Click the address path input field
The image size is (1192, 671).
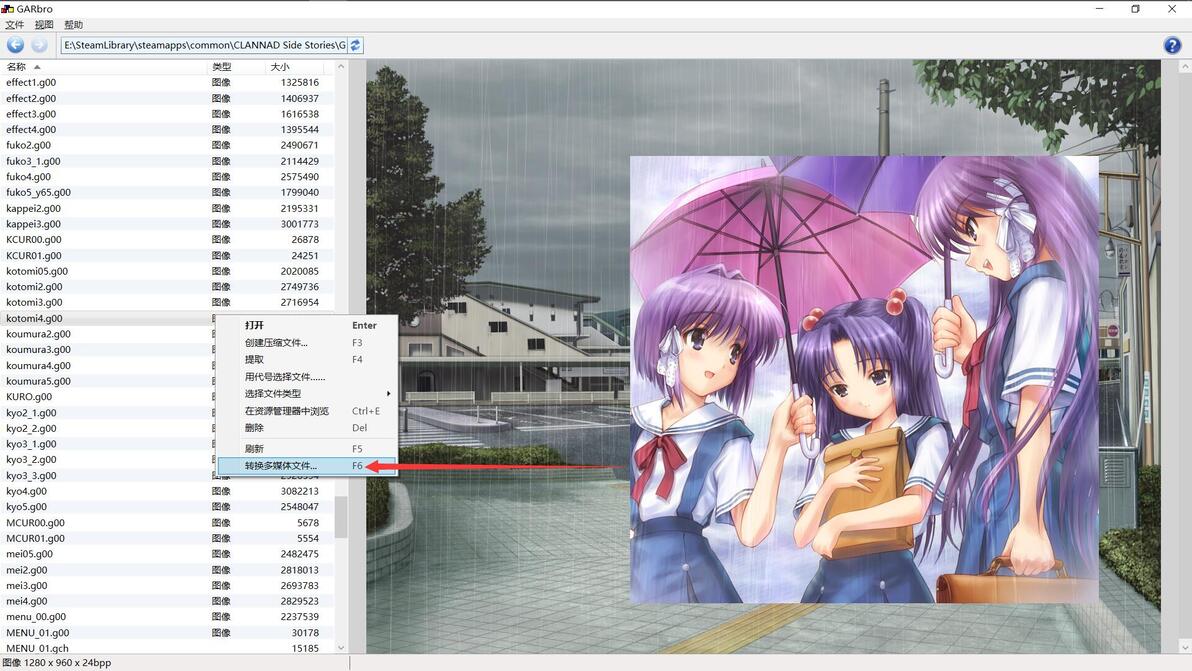pyautogui.click(x=204, y=45)
